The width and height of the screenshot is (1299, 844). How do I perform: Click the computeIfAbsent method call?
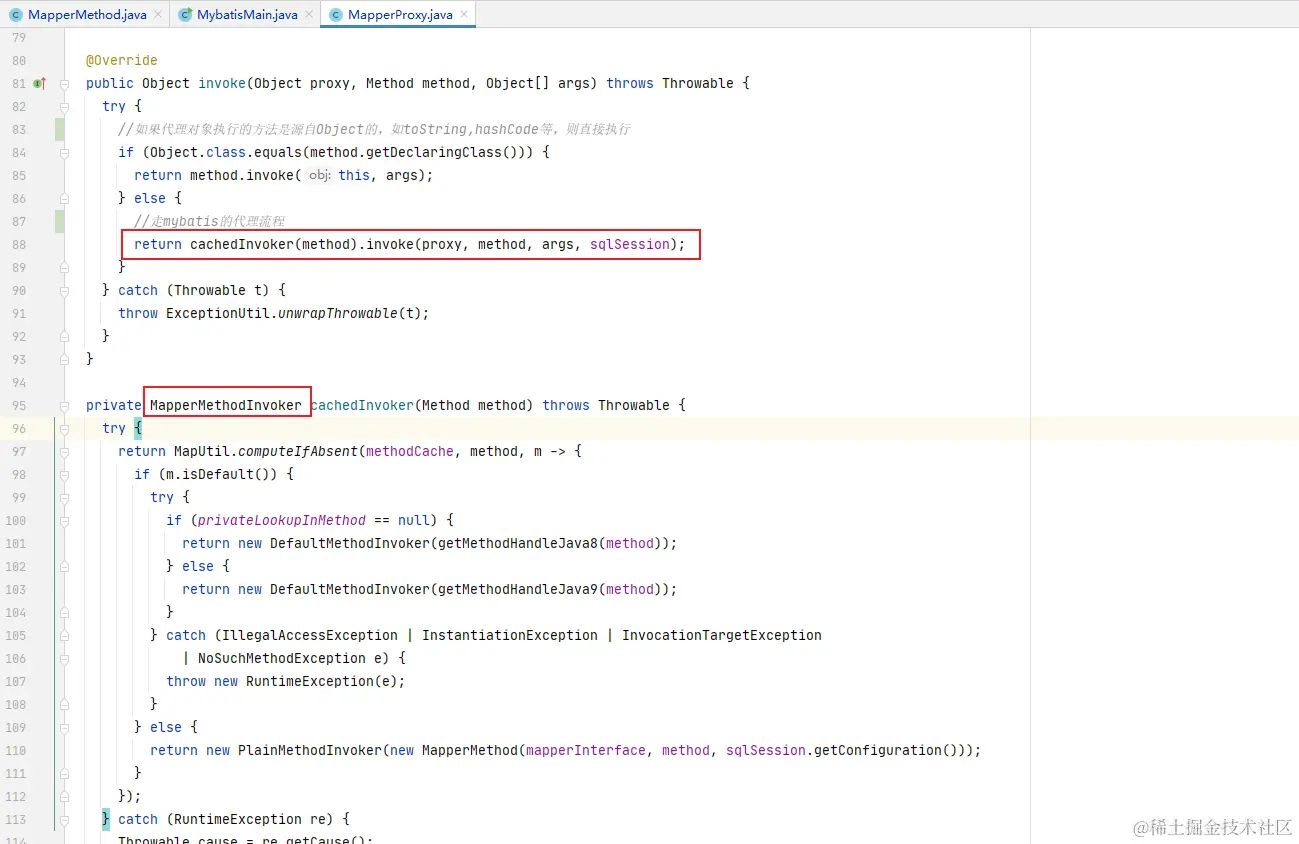(x=298, y=451)
